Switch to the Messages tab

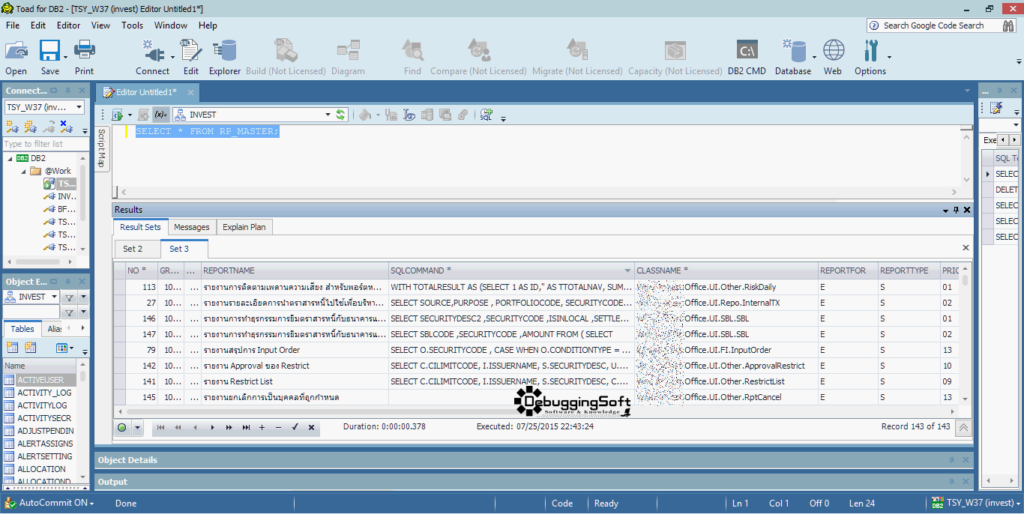point(191,227)
